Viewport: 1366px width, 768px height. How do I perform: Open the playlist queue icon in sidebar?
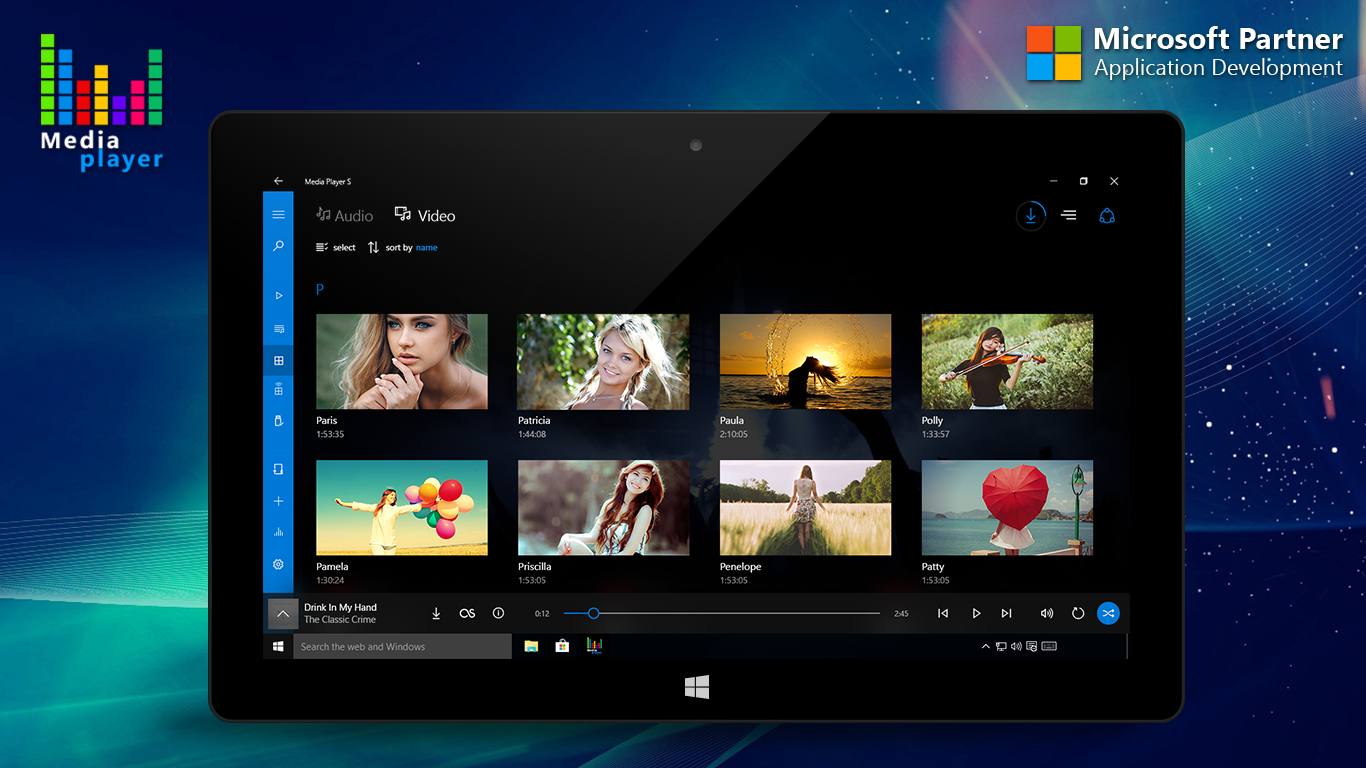pyautogui.click(x=278, y=328)
